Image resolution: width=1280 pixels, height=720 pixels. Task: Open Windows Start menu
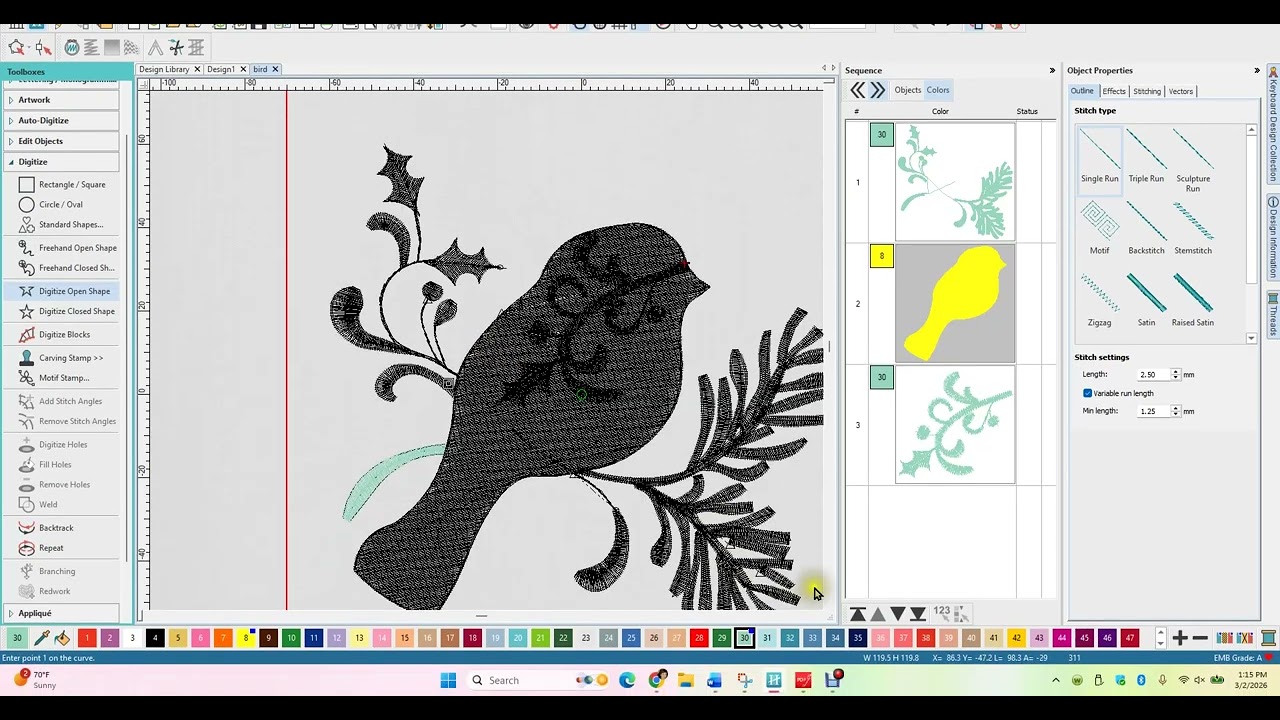[448, 680]
